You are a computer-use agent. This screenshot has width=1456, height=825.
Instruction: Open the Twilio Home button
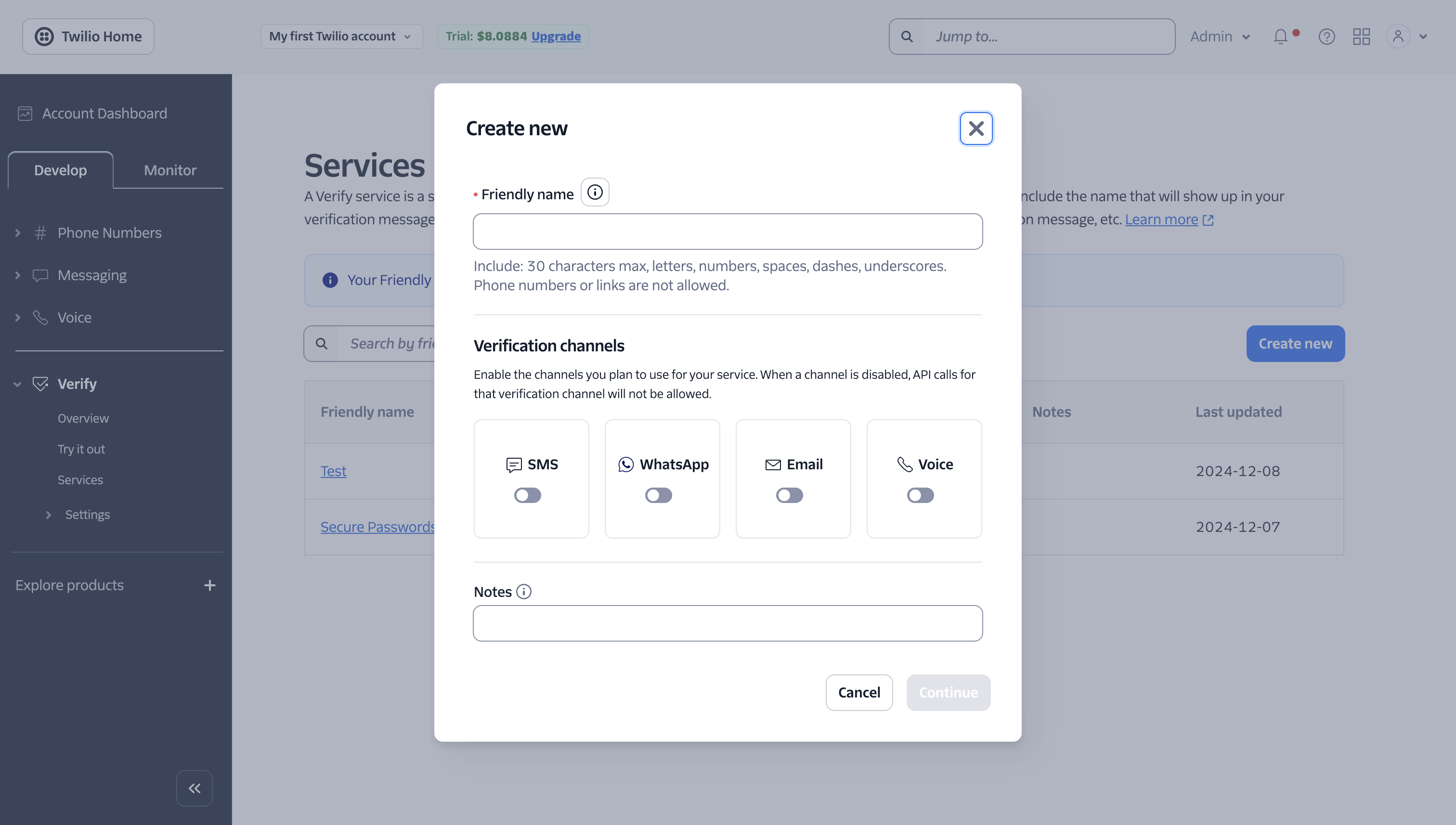point(87,36)
